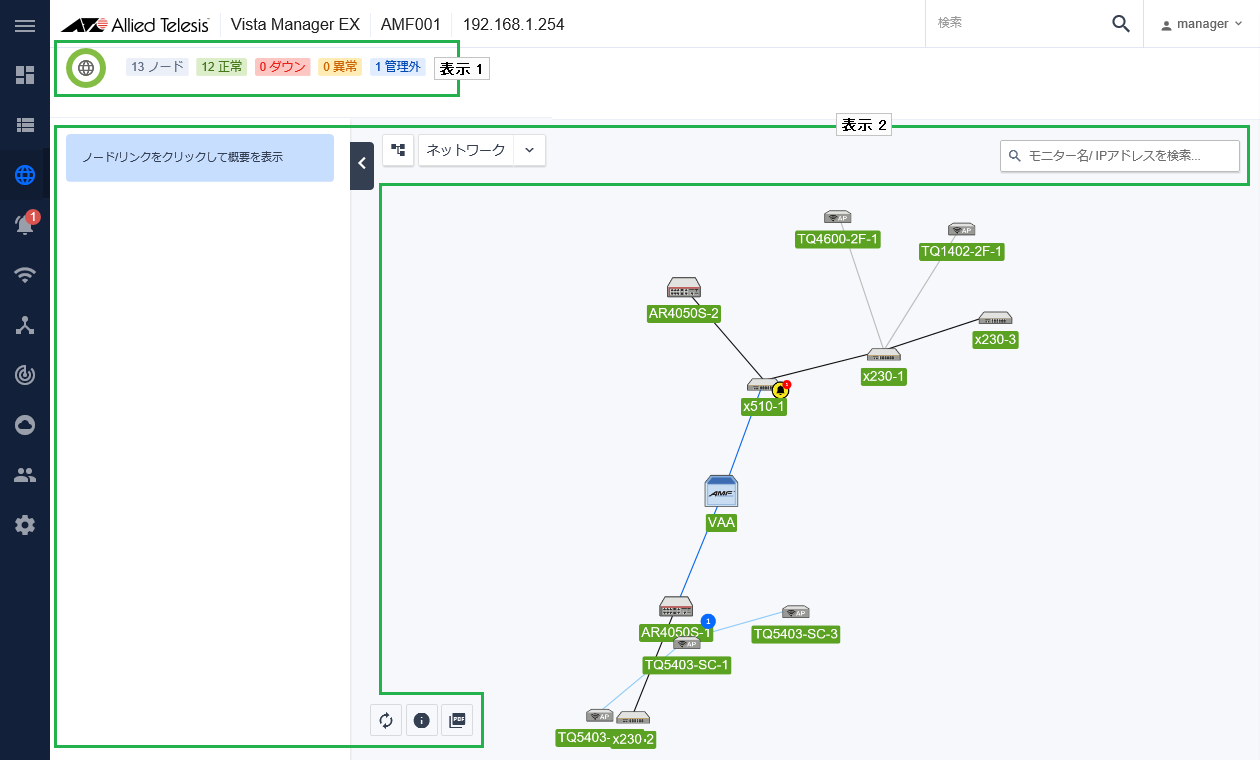This screenshot has height=760, width=1260.
Task: Filter by 0 異常 badge
Action: tap(340, 67)
